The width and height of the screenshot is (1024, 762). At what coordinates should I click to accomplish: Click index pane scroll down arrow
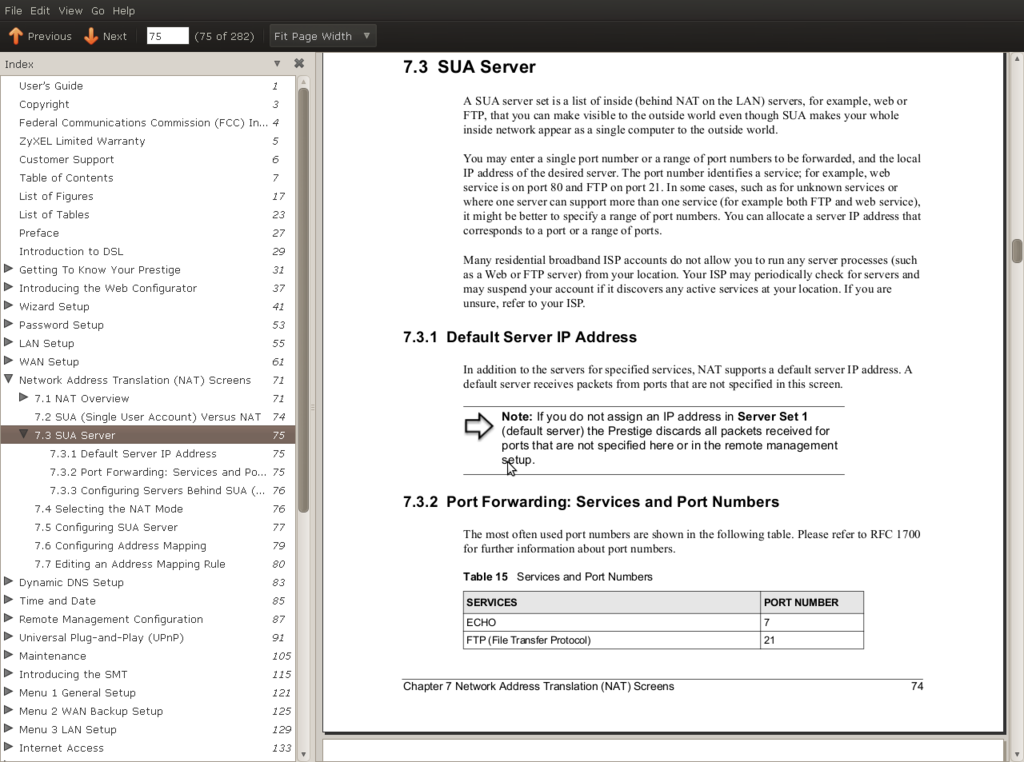(x=303, y=754)
